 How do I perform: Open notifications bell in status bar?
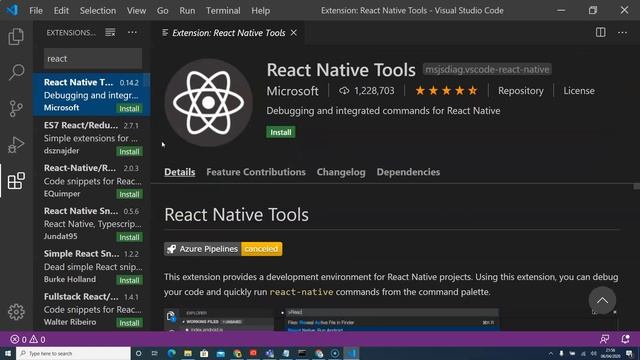coord(625,339)
